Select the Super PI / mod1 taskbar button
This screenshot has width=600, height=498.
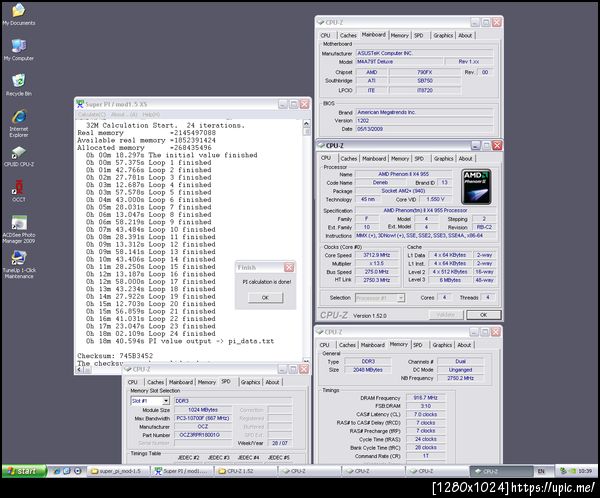(x=182, y=471)
